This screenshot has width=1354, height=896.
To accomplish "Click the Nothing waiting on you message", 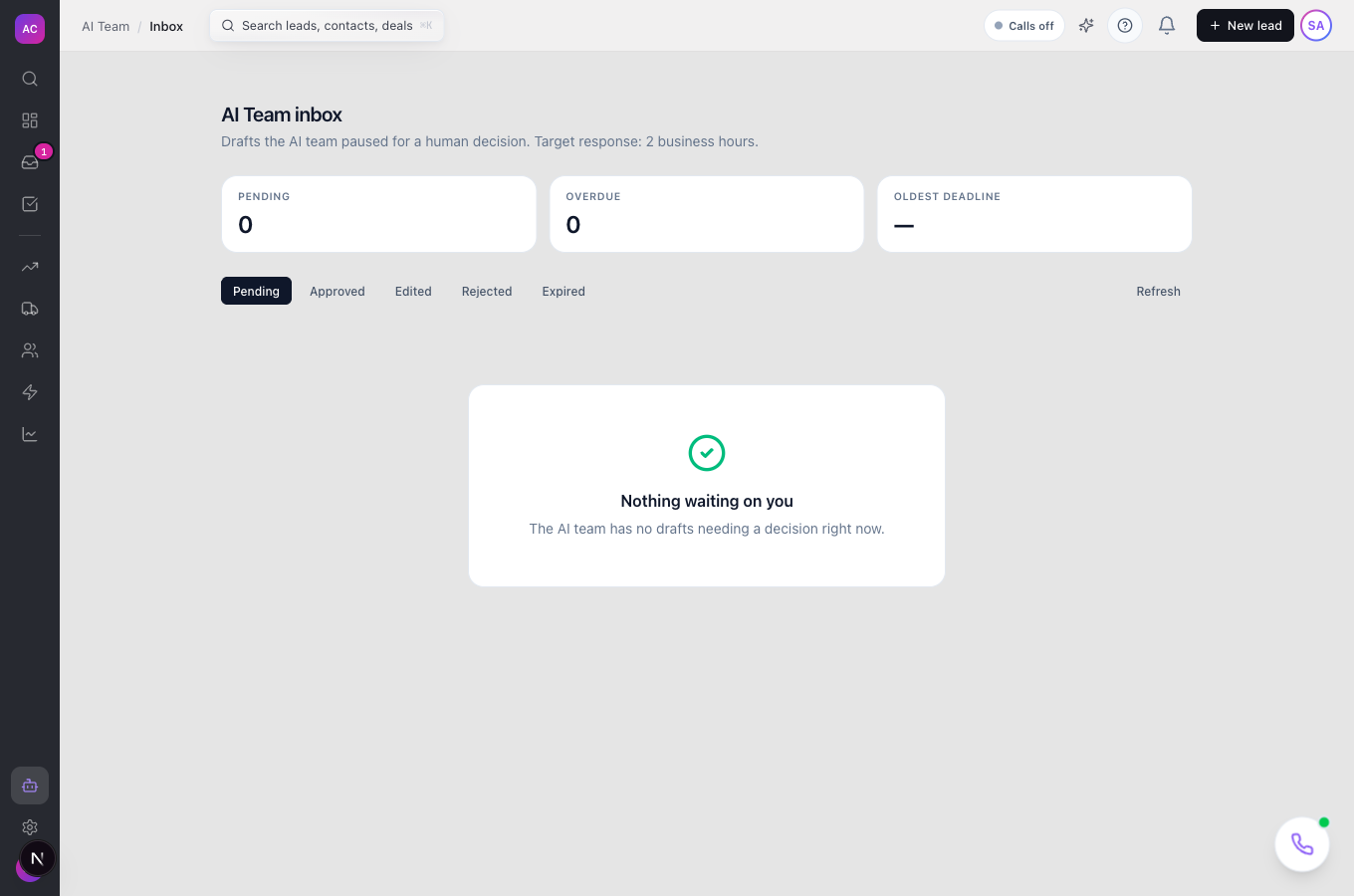I will pyautogui.click(x=707, y=501).
